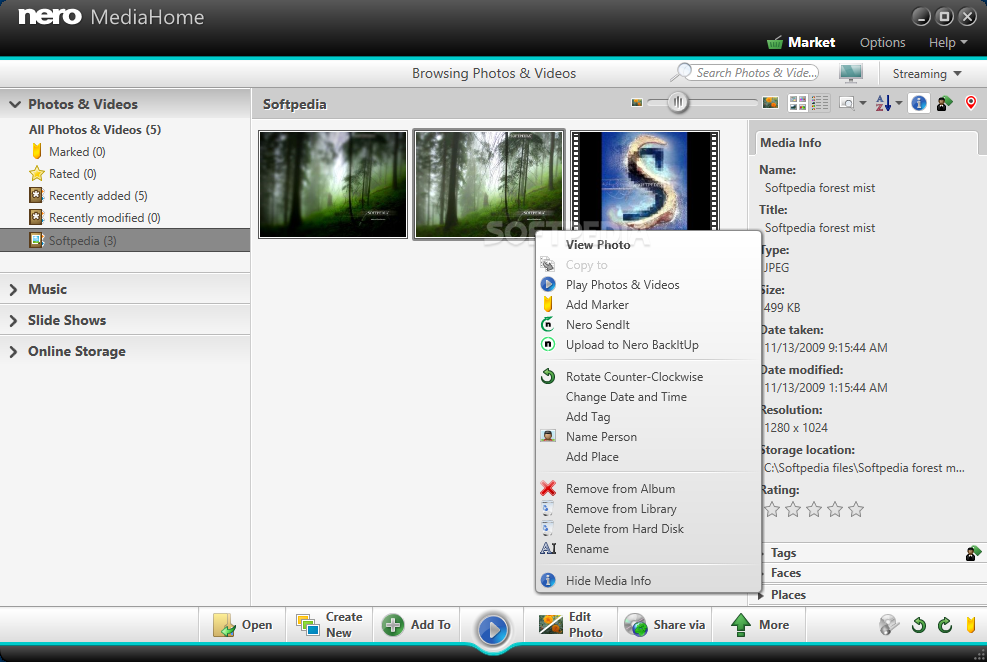987x662 pixels.
Task: Select Delete from Hard Disk menu entry
Action: [x=624, y=529]
